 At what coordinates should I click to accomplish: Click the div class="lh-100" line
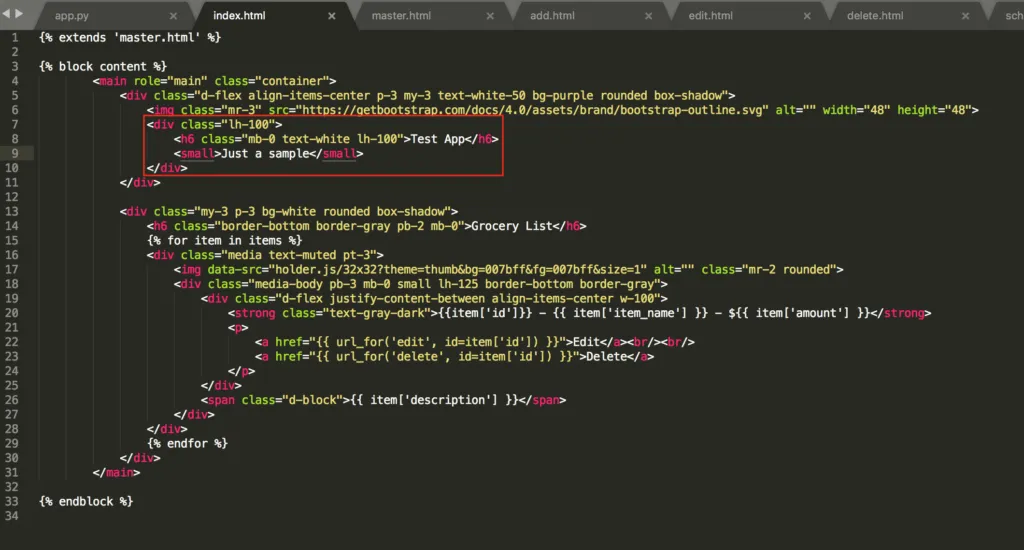(x=214, y=125)
